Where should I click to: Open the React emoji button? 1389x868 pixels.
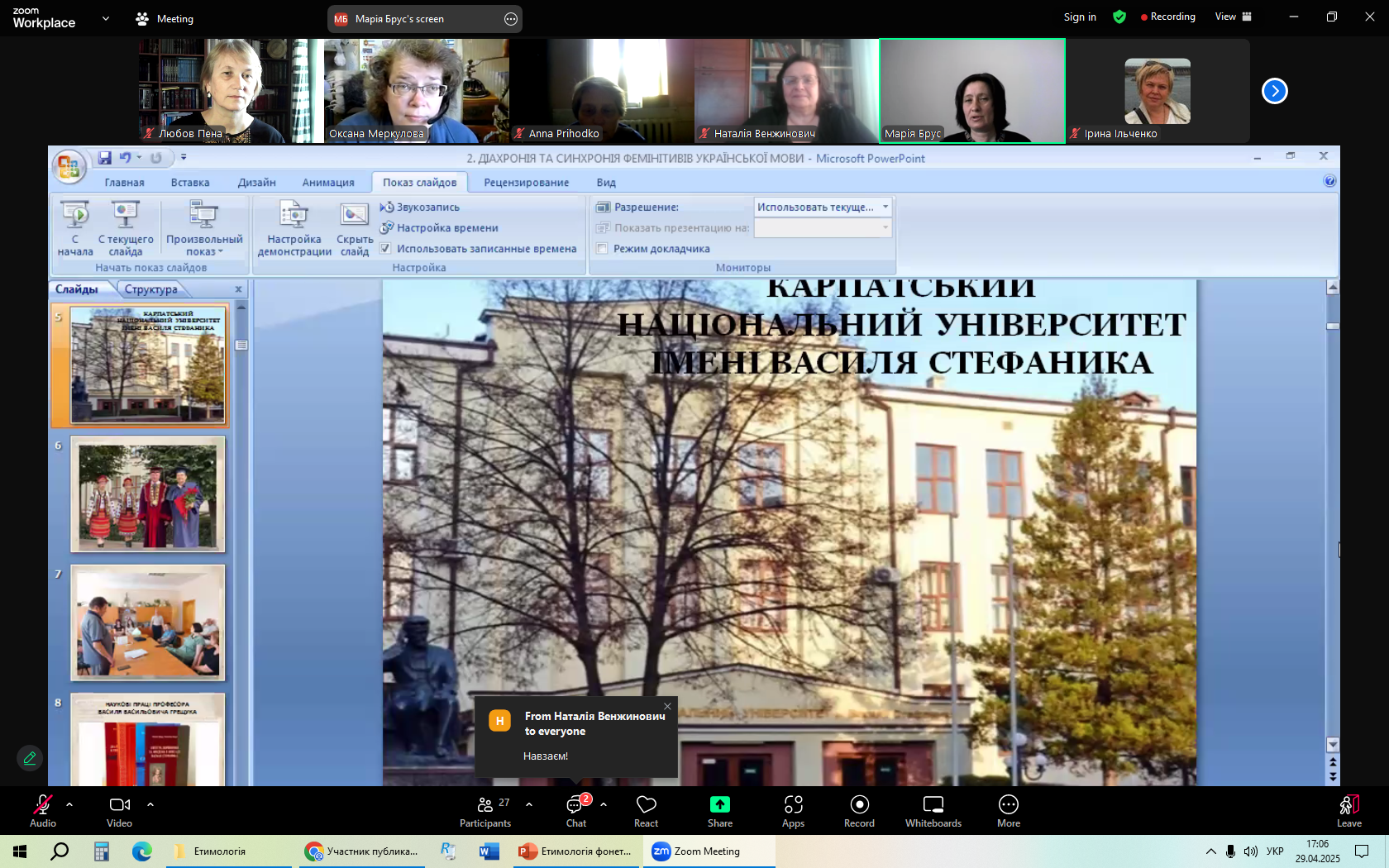(646, 811)
